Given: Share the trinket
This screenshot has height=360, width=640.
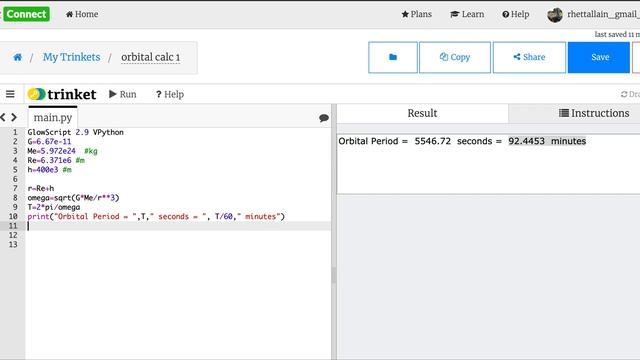Looking at the screenshot, I should click(x=529, y=57).
